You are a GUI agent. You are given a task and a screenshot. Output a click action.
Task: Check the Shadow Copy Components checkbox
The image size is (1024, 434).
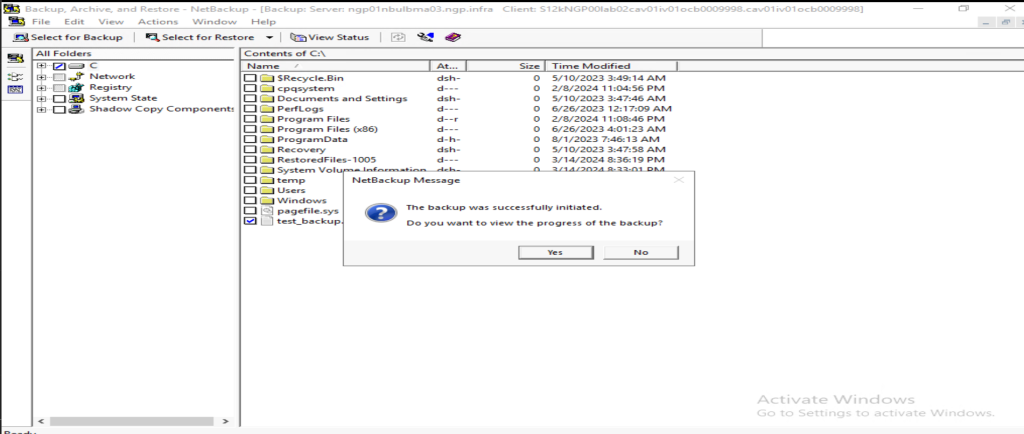click(x=59, y=110)
